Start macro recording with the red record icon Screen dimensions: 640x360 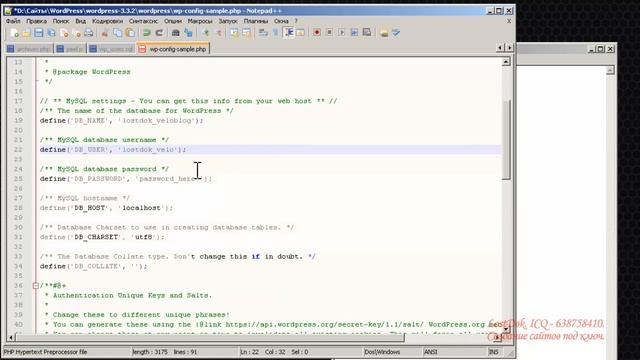pyautogui.click(x=317, y=33)
